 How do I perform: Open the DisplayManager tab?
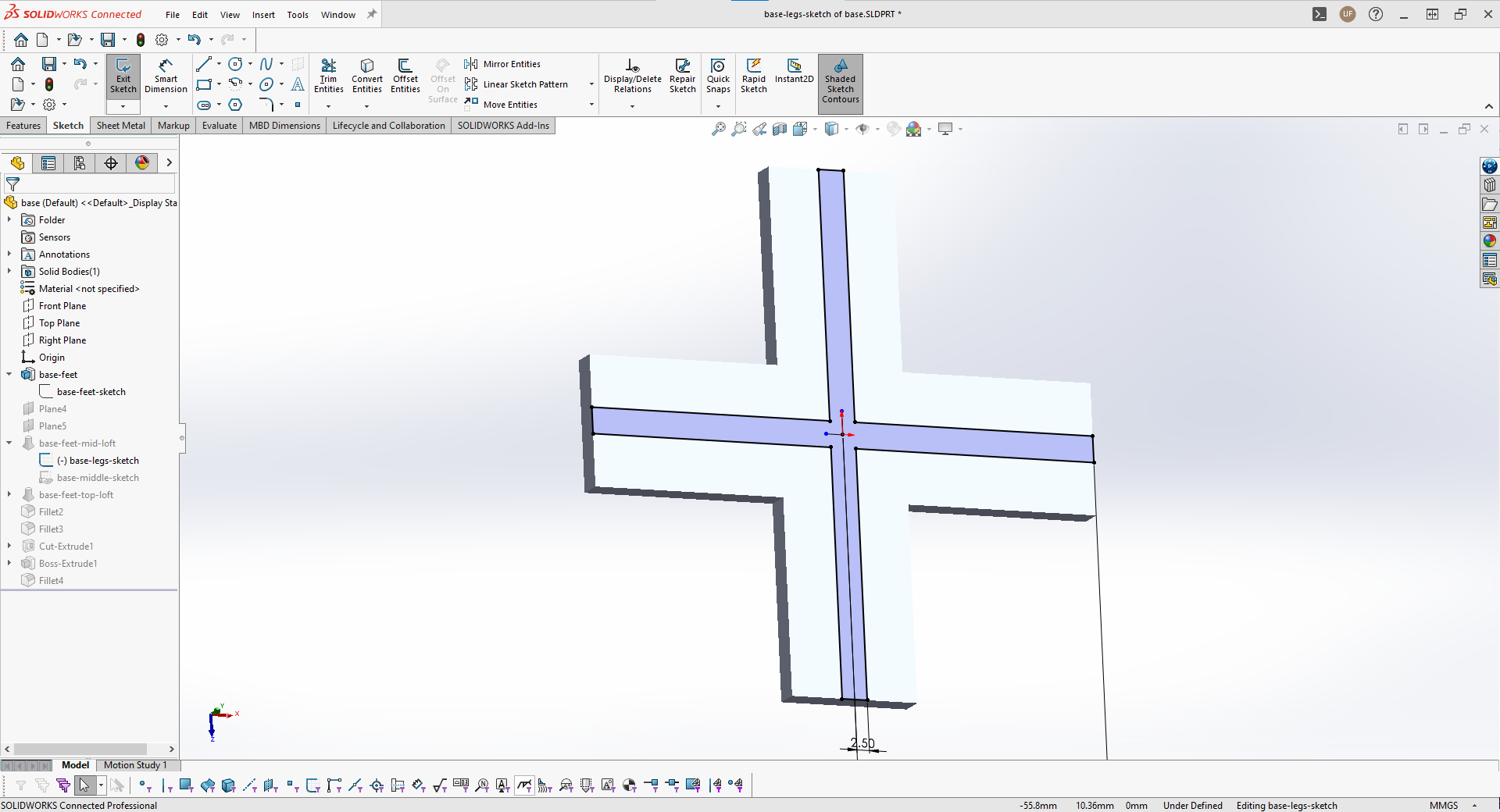point(142,162)
